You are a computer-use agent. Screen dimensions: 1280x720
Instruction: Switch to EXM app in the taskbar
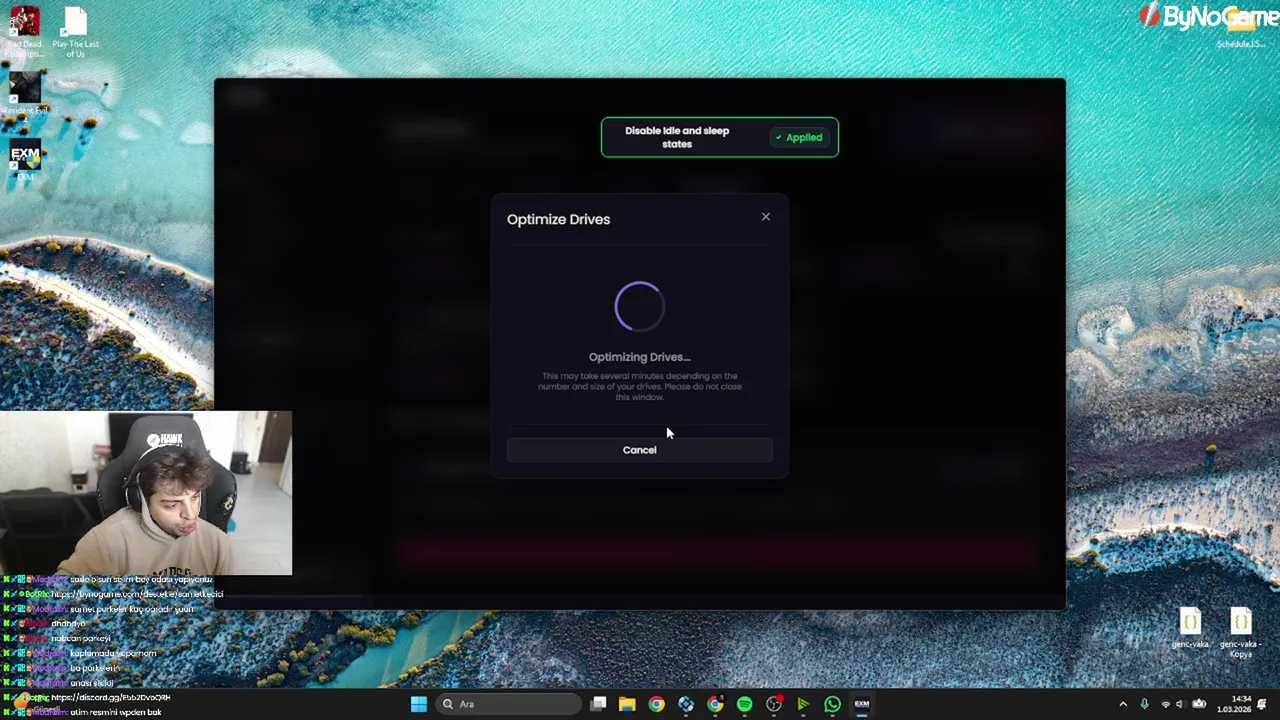coord(861,704)
